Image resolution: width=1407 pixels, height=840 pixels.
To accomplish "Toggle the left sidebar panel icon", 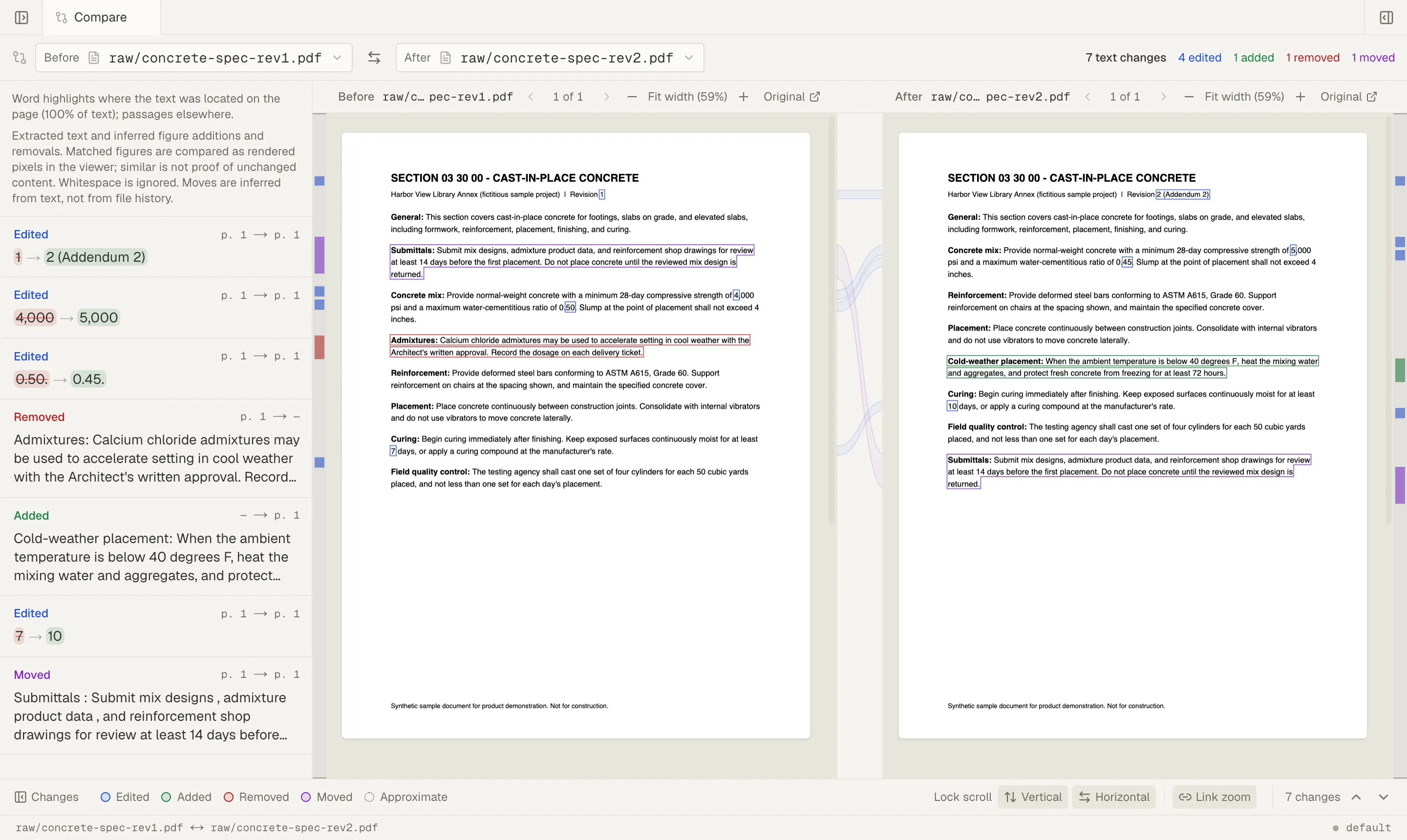I will [21, 18].
